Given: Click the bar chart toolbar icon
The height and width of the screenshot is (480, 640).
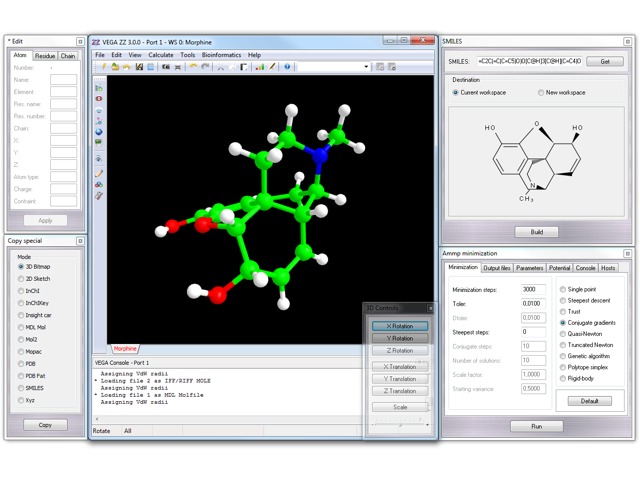Looking at the screenshot, I should click(260, 67).
